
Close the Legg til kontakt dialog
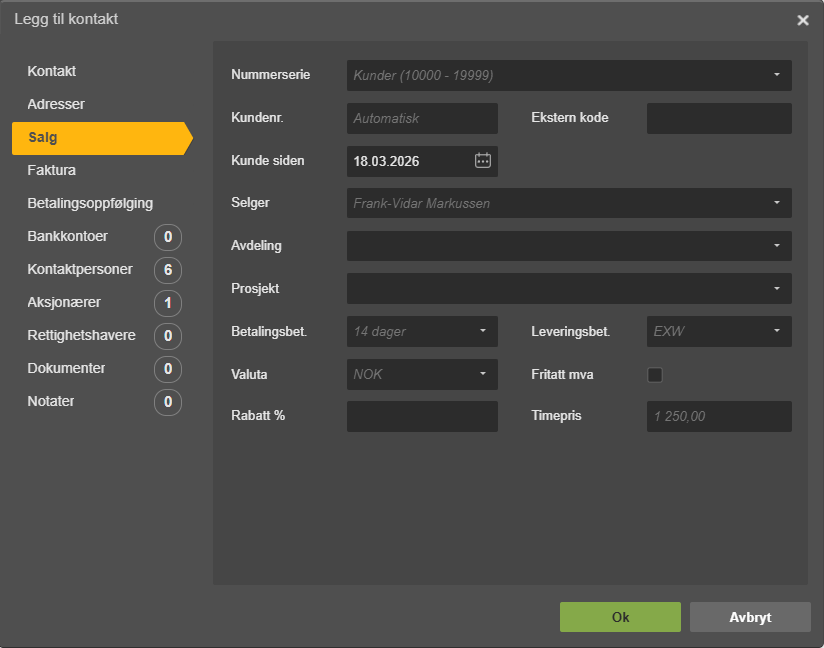coord(802,20)
